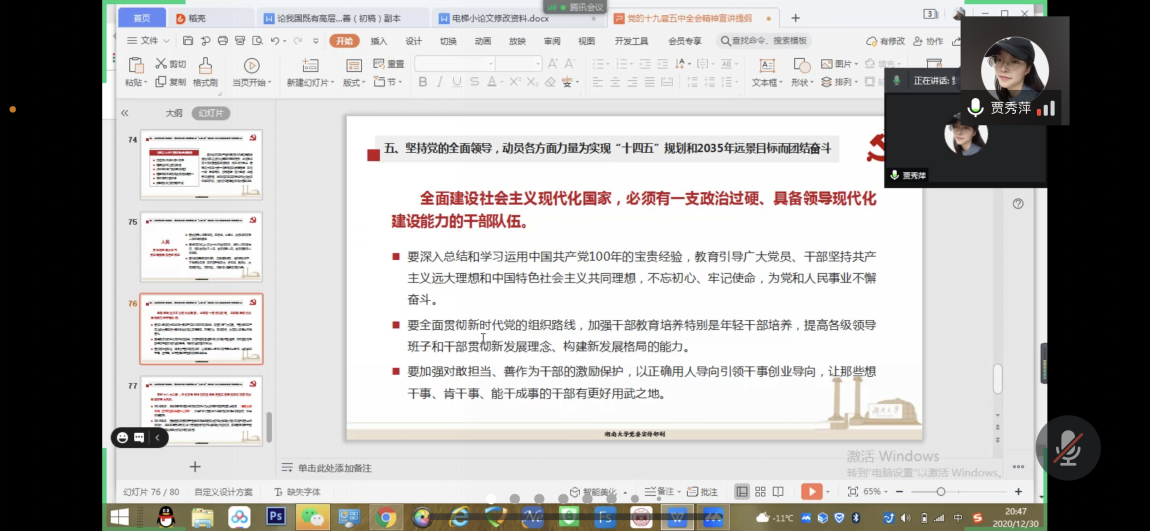Switch to slide sorter grid view

coord(760,491)
